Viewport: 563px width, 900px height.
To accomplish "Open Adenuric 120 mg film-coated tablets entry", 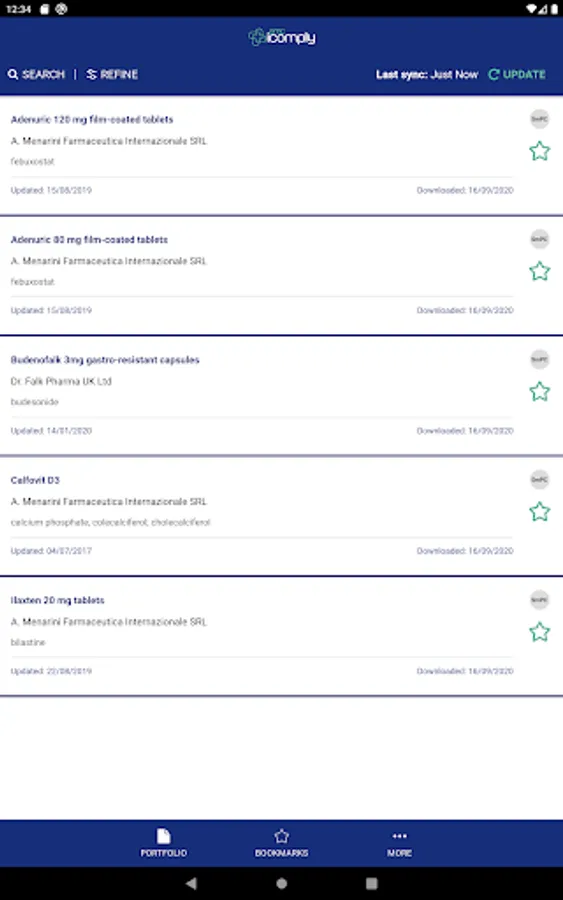I will pyautogui.click(x=92, y=119).
